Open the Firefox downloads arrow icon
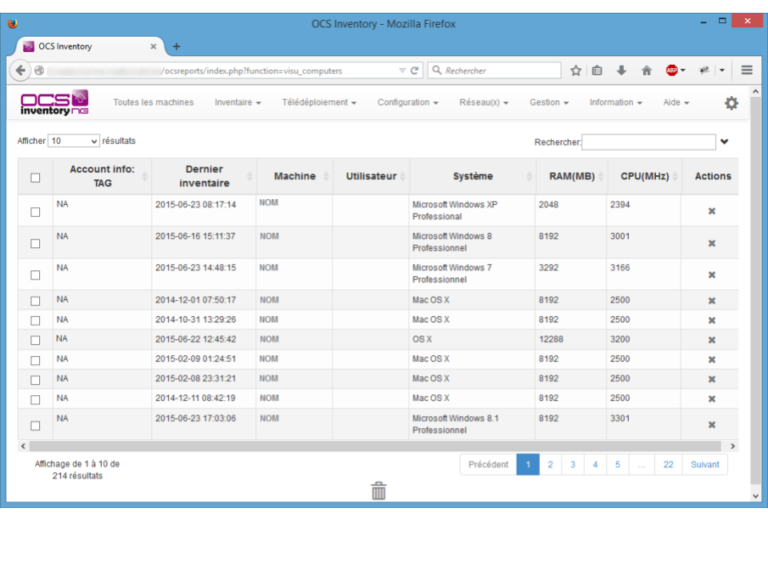The height and width of the screenshot is (576, 768). (621, 71)
